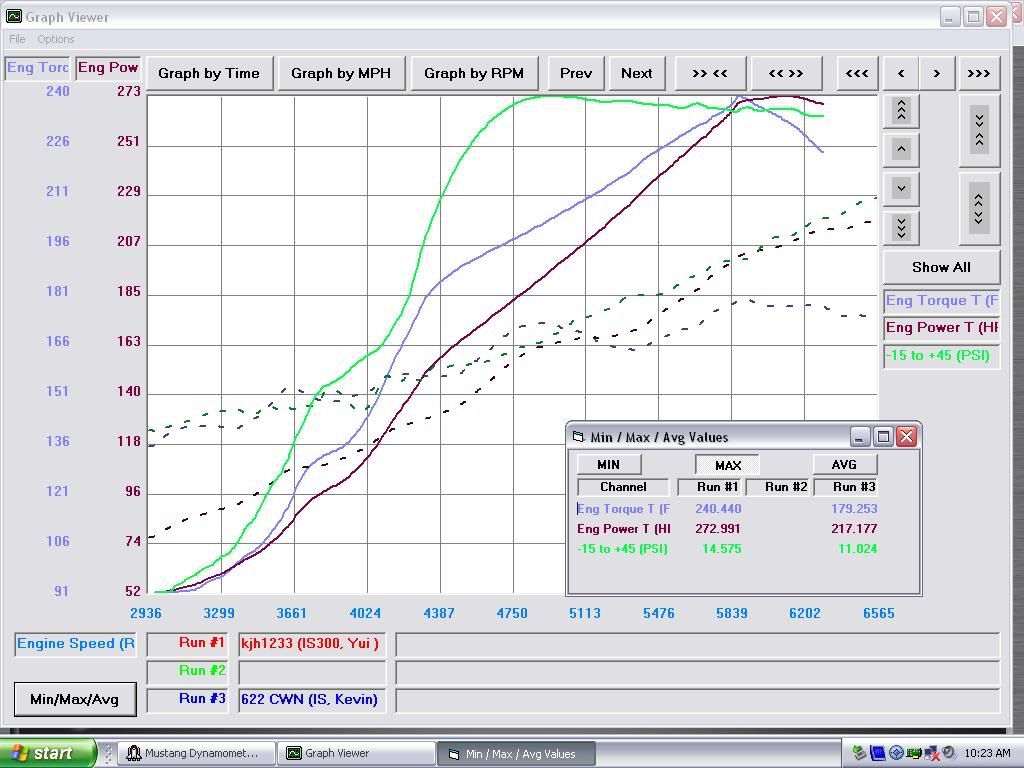Screen dimensions: 1024x768
Task: Click the Show All button
Action: (941, 267)
